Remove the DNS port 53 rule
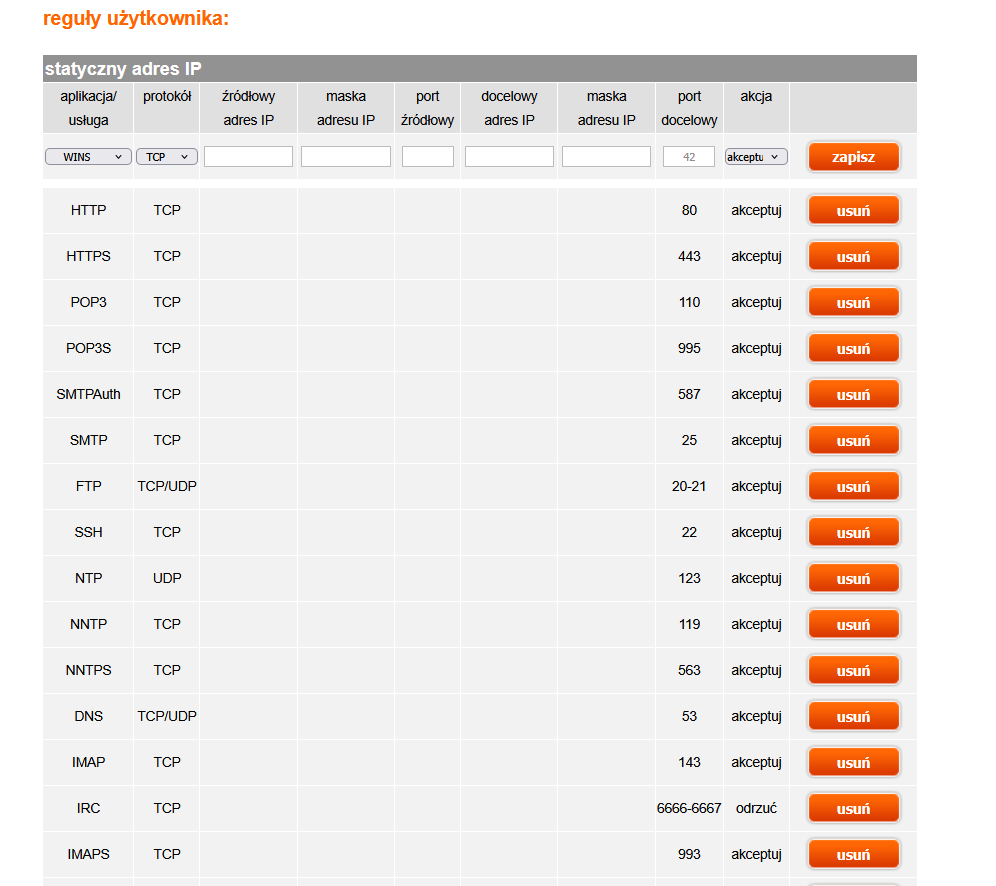996x886 pixels. 853,717
